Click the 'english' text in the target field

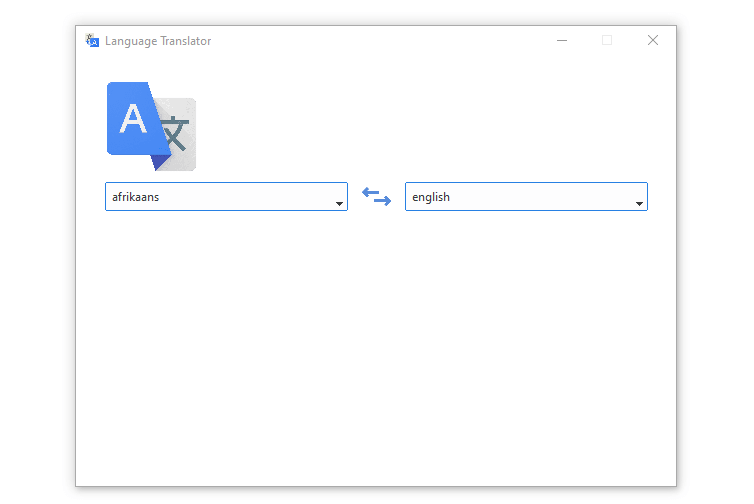click(x=431, y=197)
